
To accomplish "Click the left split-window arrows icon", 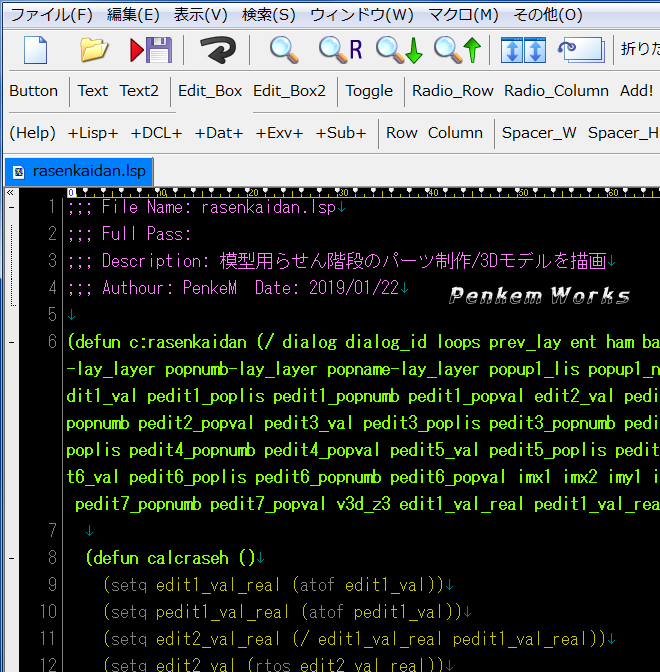I will [512, 50].
